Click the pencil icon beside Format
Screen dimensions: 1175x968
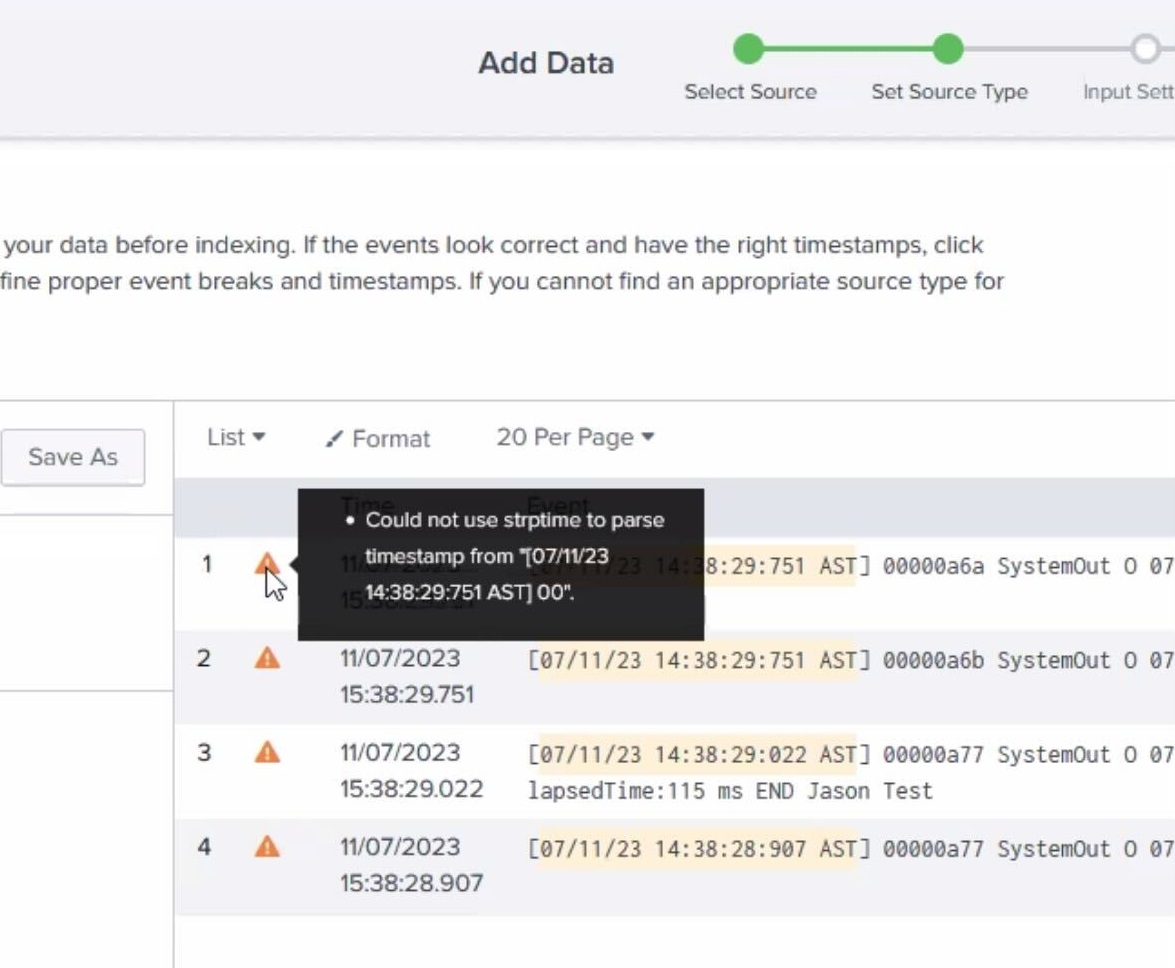[335, 439]
